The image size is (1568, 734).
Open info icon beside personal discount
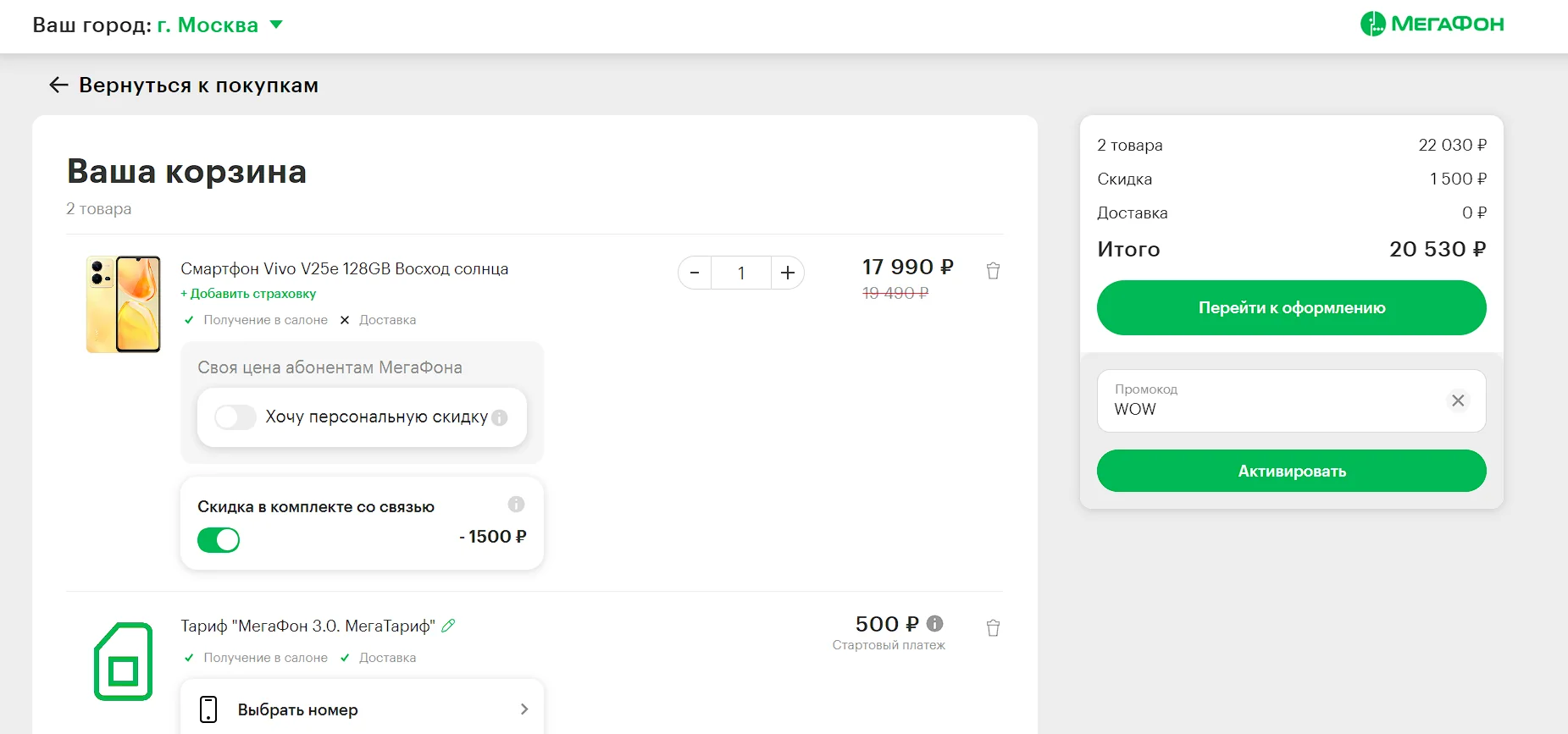500,417
